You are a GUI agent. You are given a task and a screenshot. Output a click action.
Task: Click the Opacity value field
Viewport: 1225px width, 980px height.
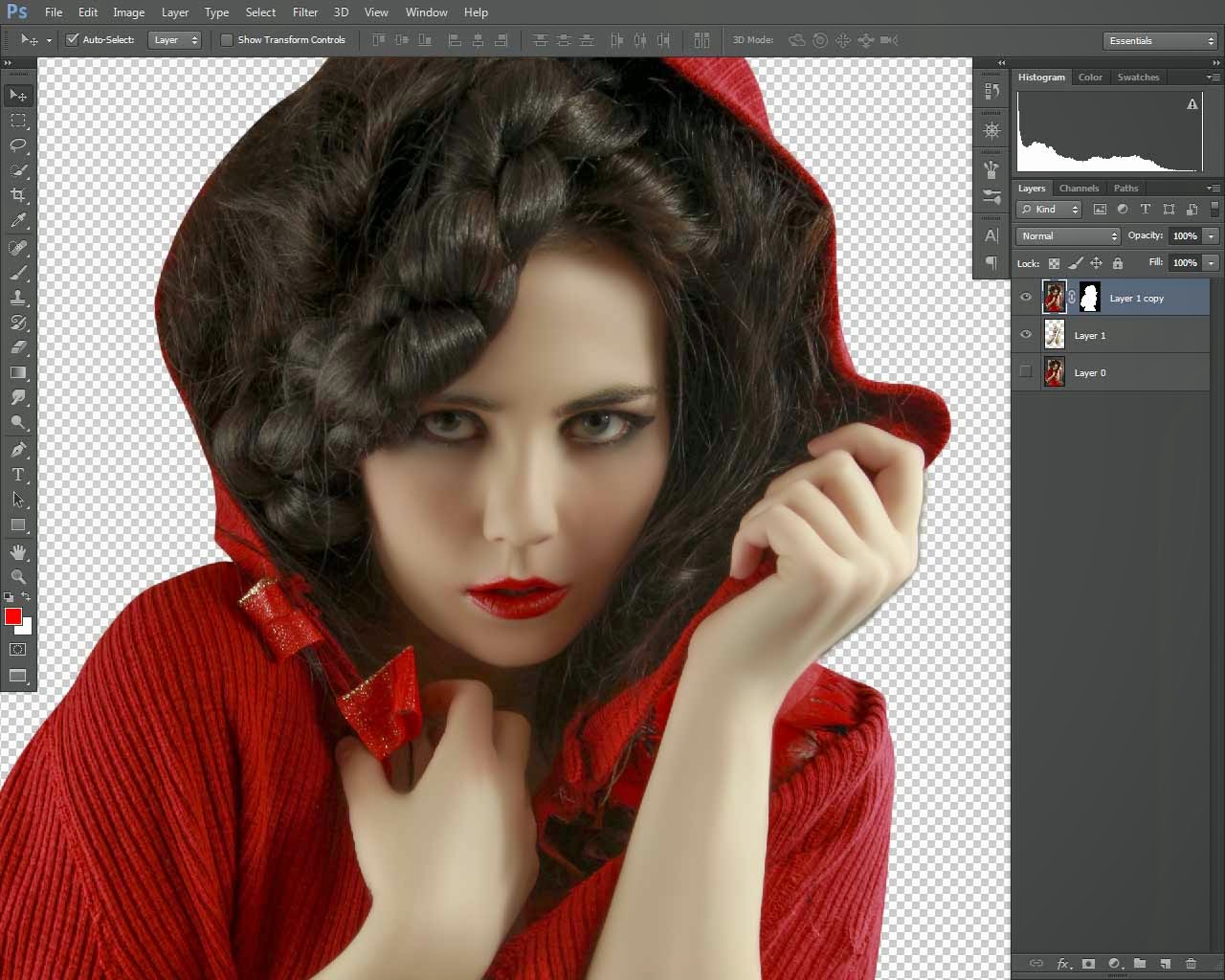(1185, 235)
